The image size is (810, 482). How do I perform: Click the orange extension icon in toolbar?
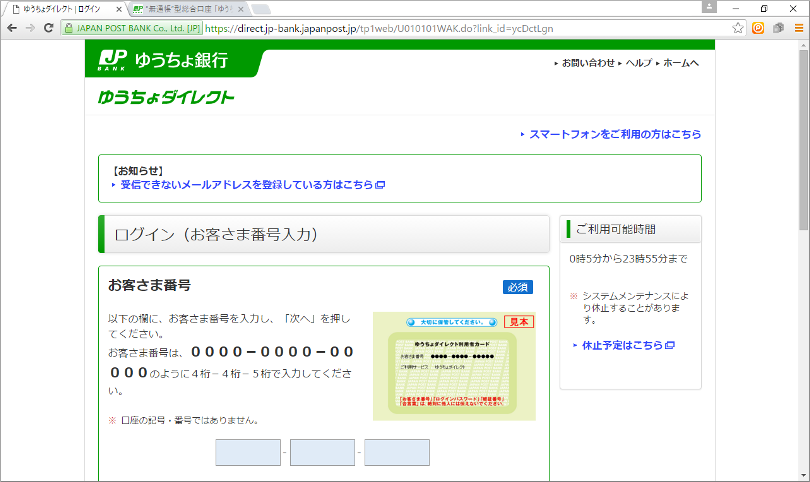click(x=758, y=28)
